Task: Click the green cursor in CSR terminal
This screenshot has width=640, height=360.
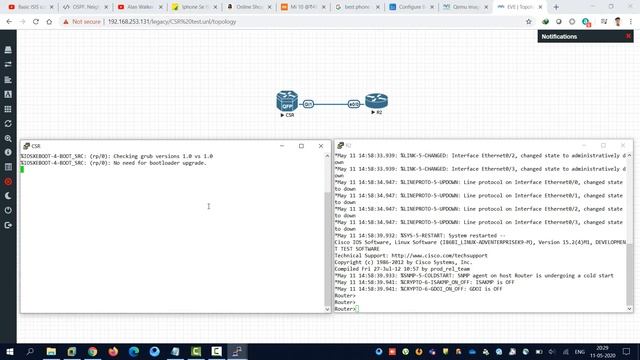Action: (22, 169)
